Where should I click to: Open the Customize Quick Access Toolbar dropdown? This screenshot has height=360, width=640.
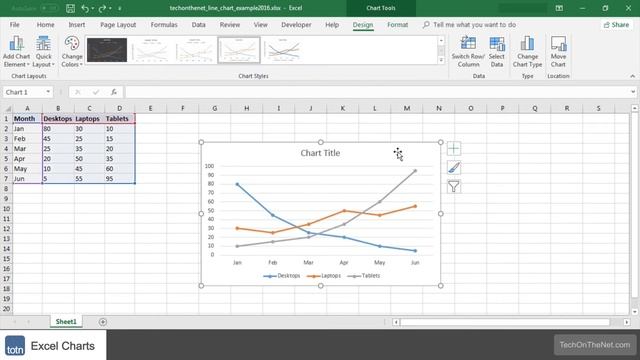[x=120, y=8]
